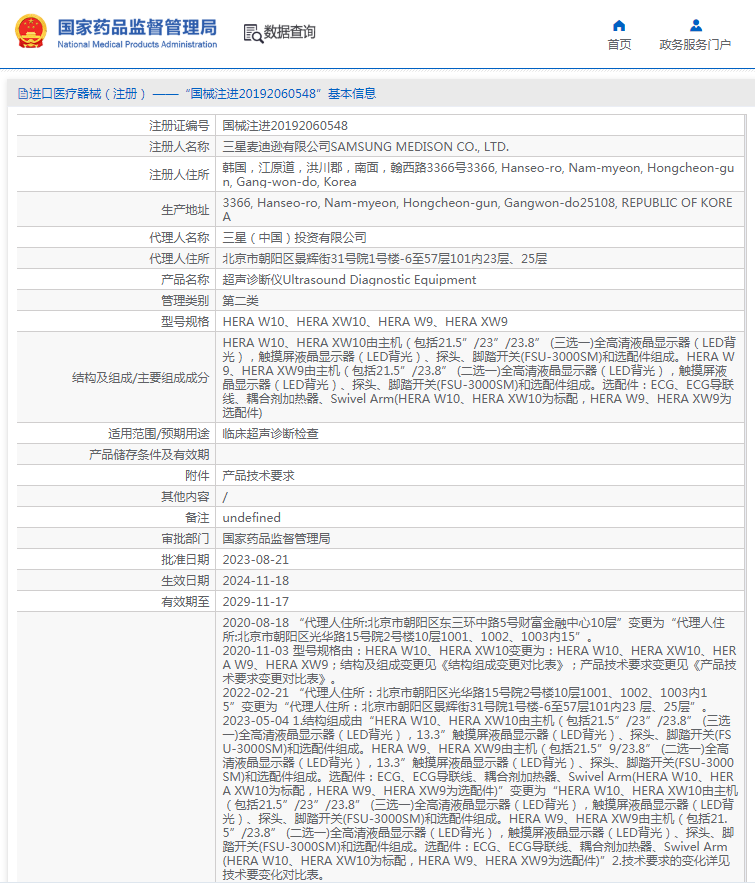Select registration number 国械注进20192060548 value
Viewport: 755px width, 883px height.
click(x=285, y=126)
